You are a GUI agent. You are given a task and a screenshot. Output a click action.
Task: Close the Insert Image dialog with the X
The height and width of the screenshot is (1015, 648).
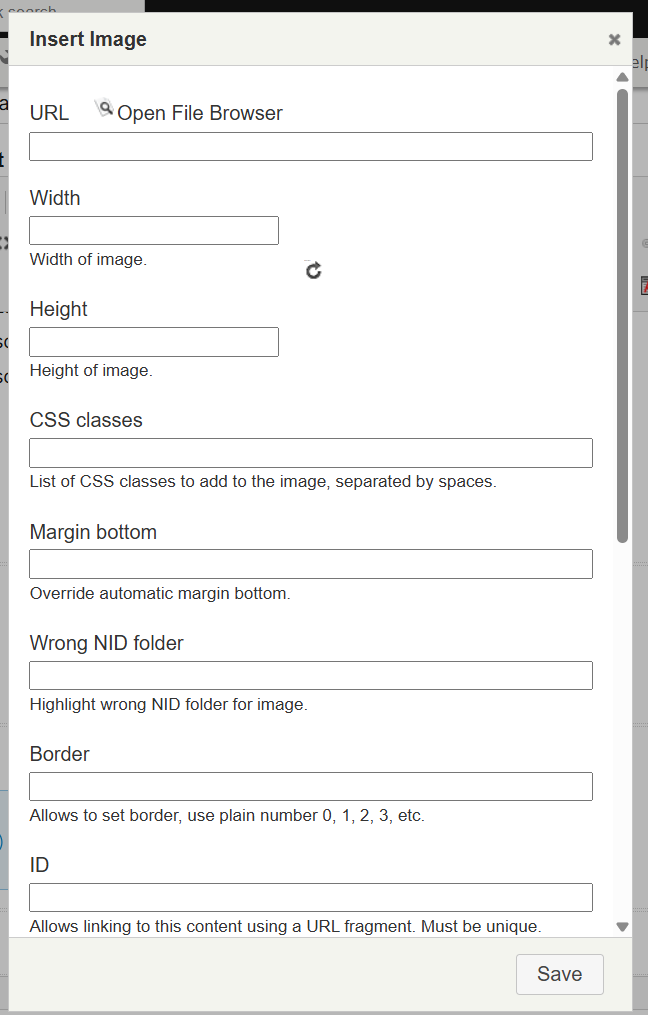[x=614, y=39]
